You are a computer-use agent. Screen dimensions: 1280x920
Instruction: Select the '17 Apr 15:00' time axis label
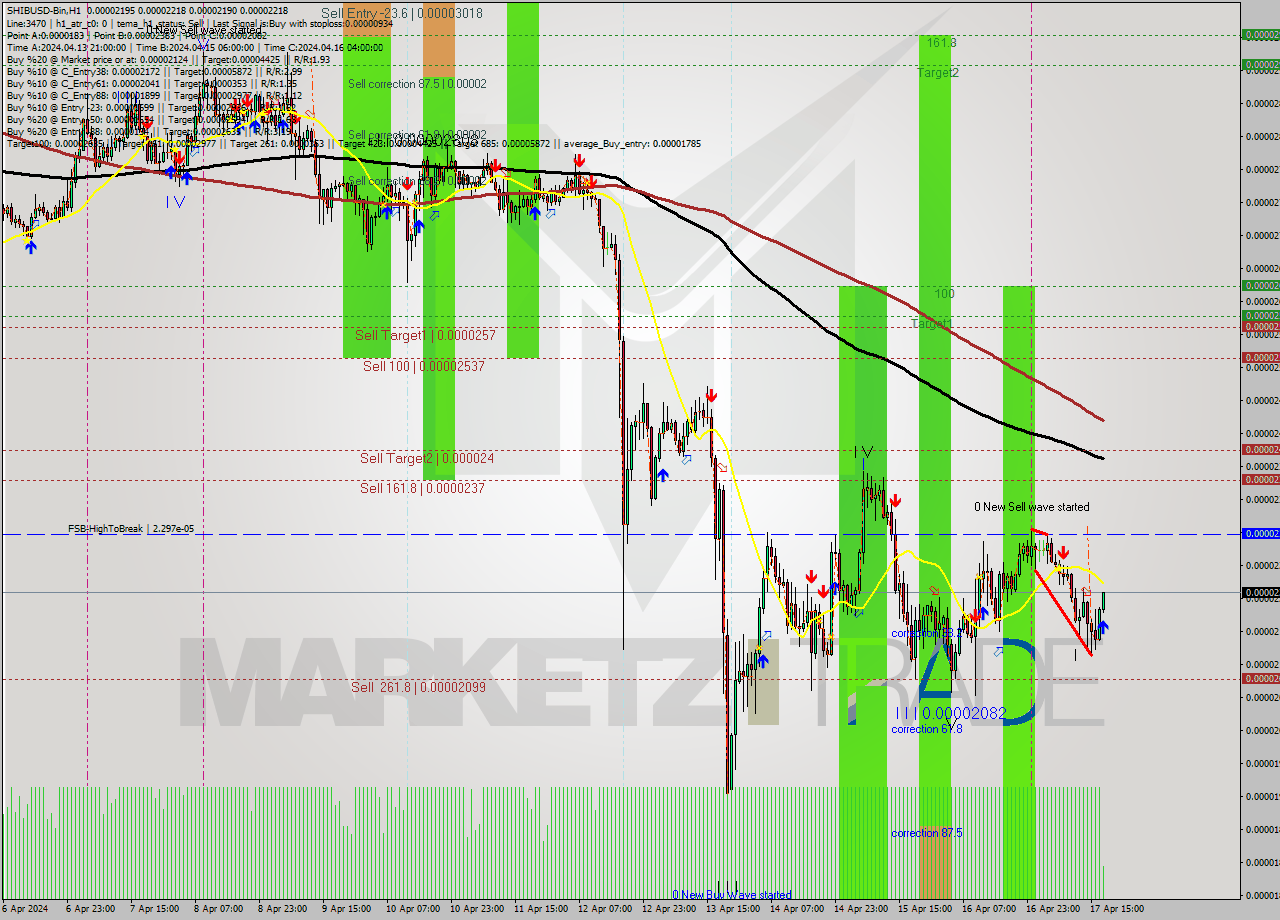1116,909
